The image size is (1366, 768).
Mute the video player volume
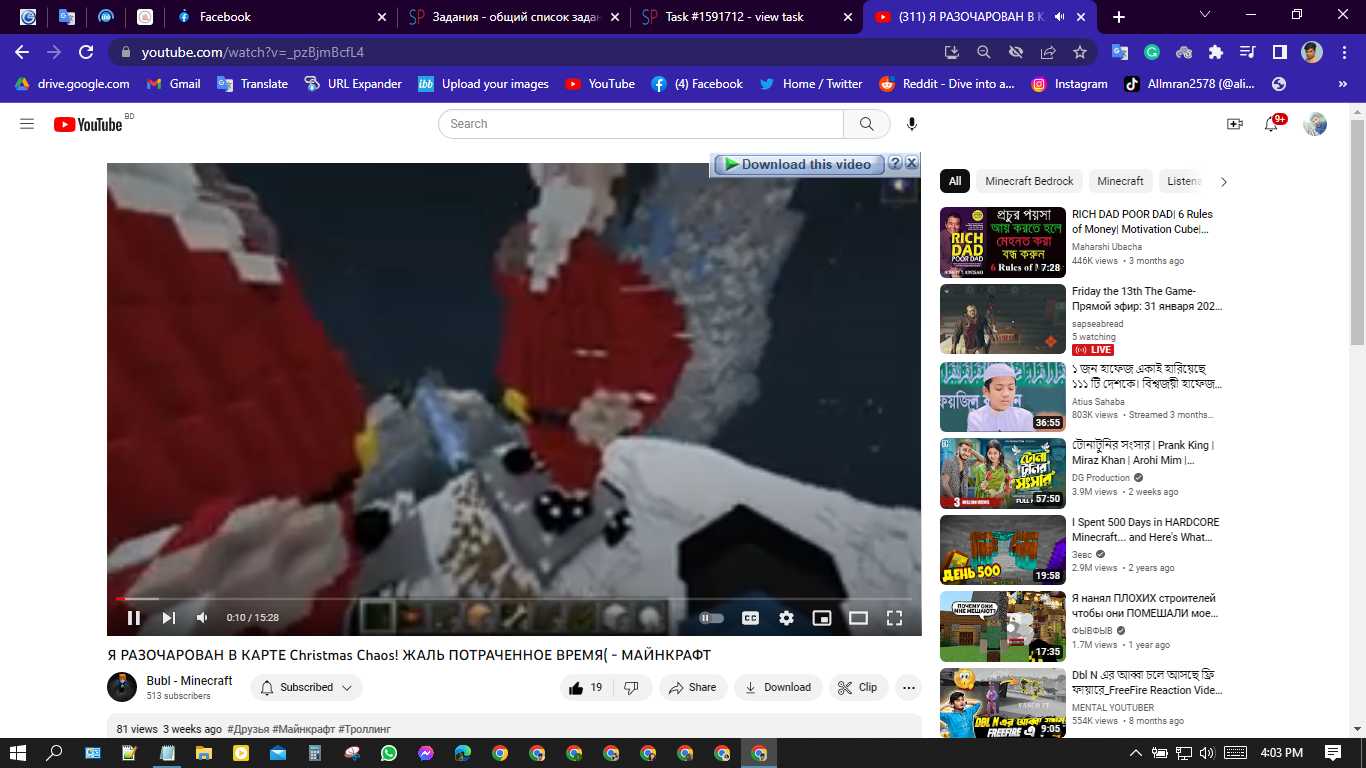202,618
